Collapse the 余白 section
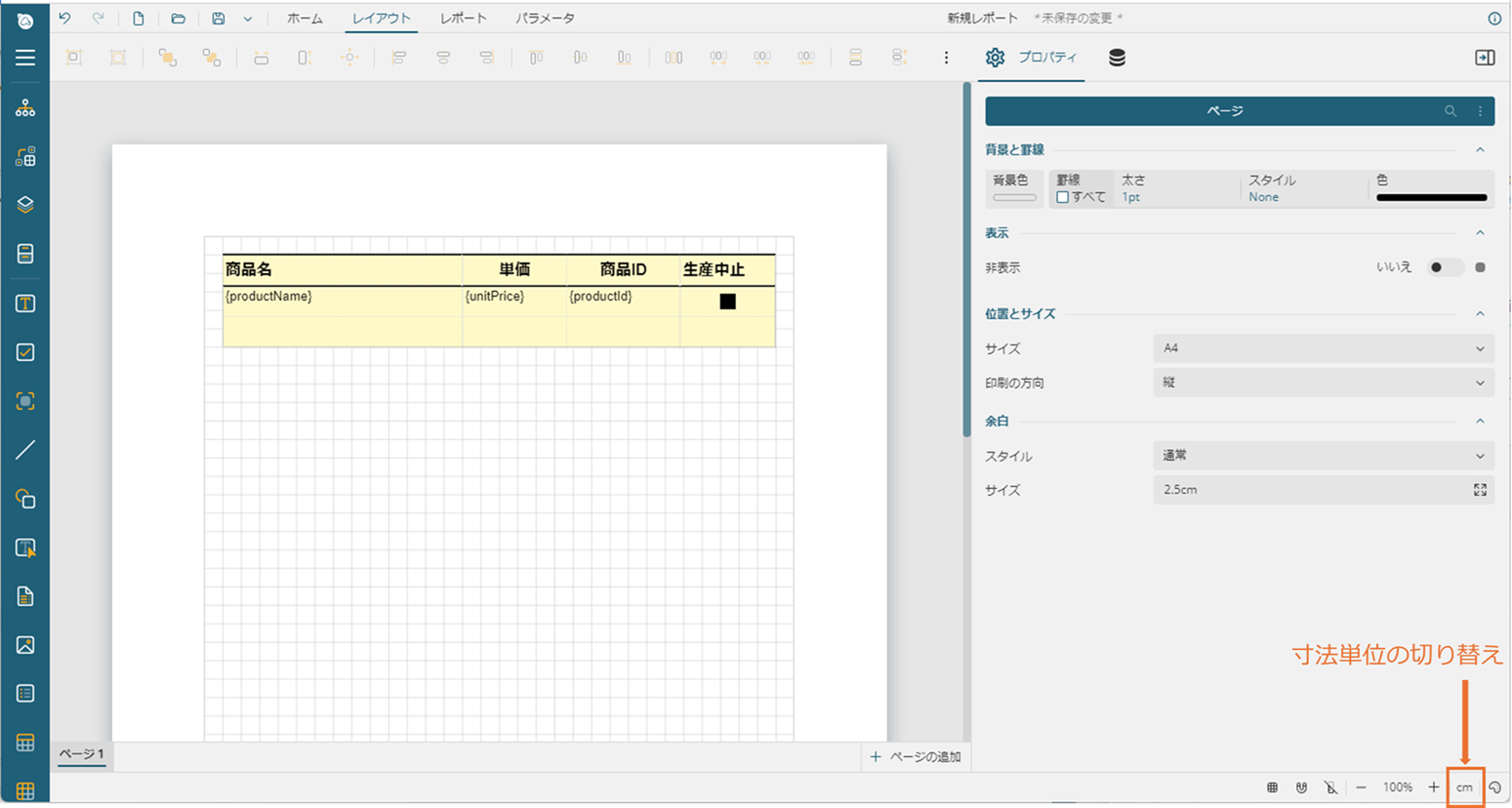This screenshot has width=1512, height=808. click(1480, 422)
